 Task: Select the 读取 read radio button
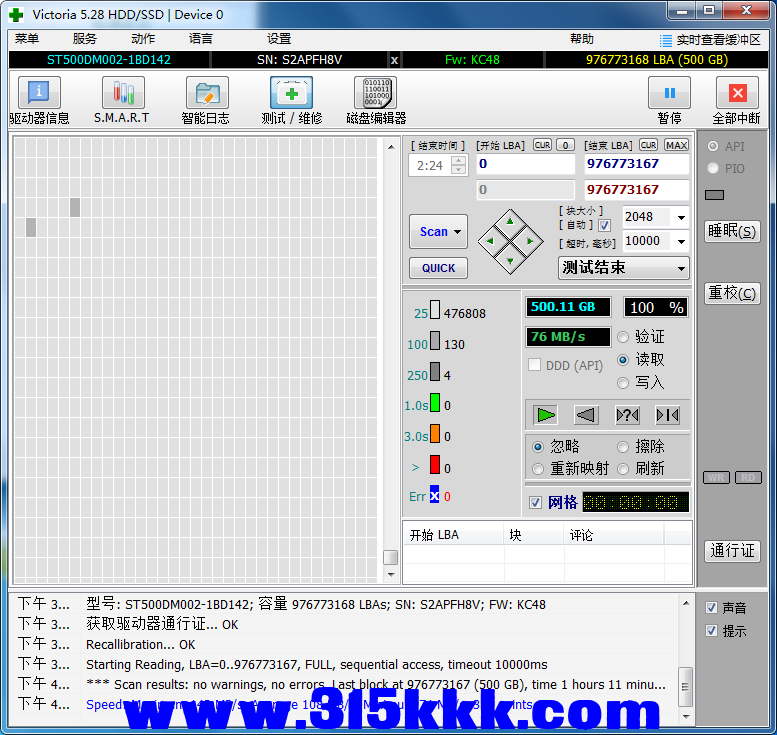click(623, 360)
